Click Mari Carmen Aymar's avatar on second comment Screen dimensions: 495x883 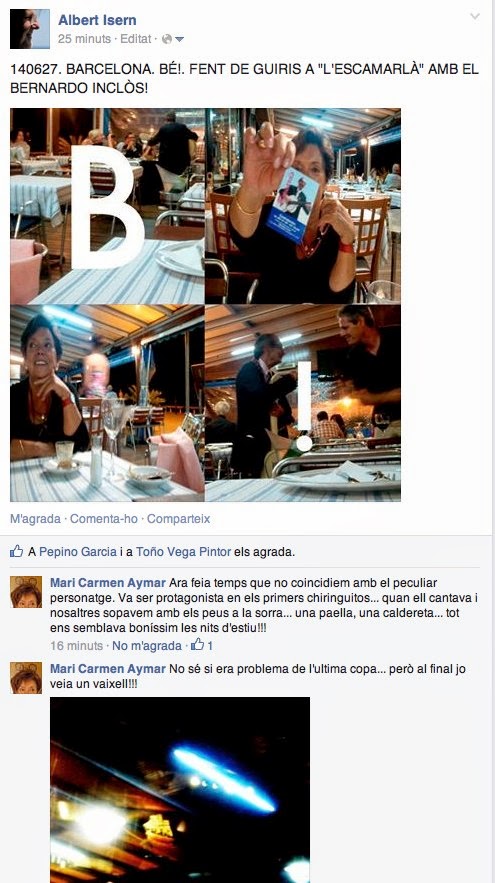pyautogui.click(x=26, y=677)
